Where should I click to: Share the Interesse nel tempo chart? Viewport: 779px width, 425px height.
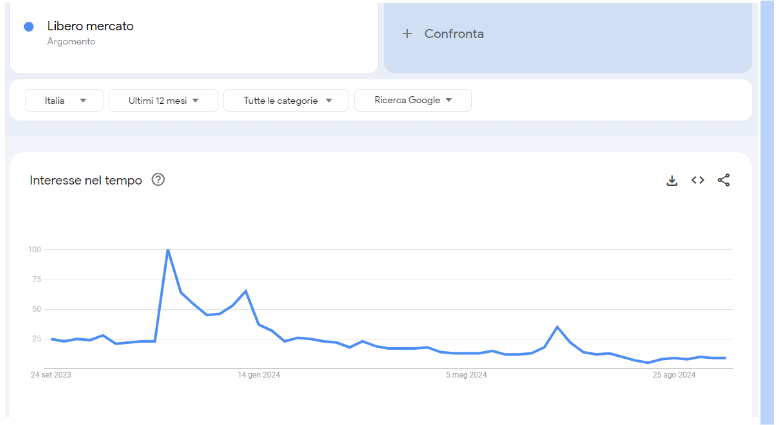[724, 180]
